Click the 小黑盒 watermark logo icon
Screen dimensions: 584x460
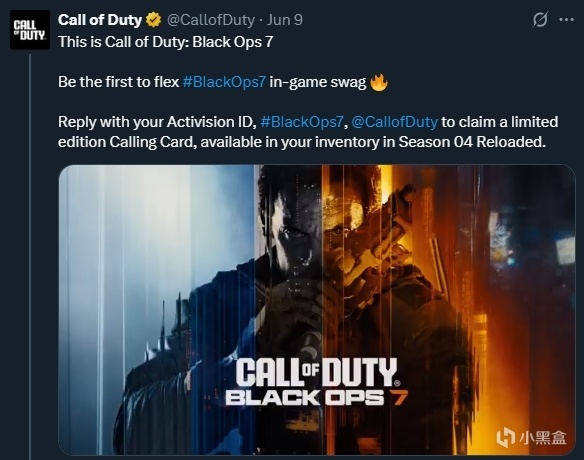click(x=505, y=437)
